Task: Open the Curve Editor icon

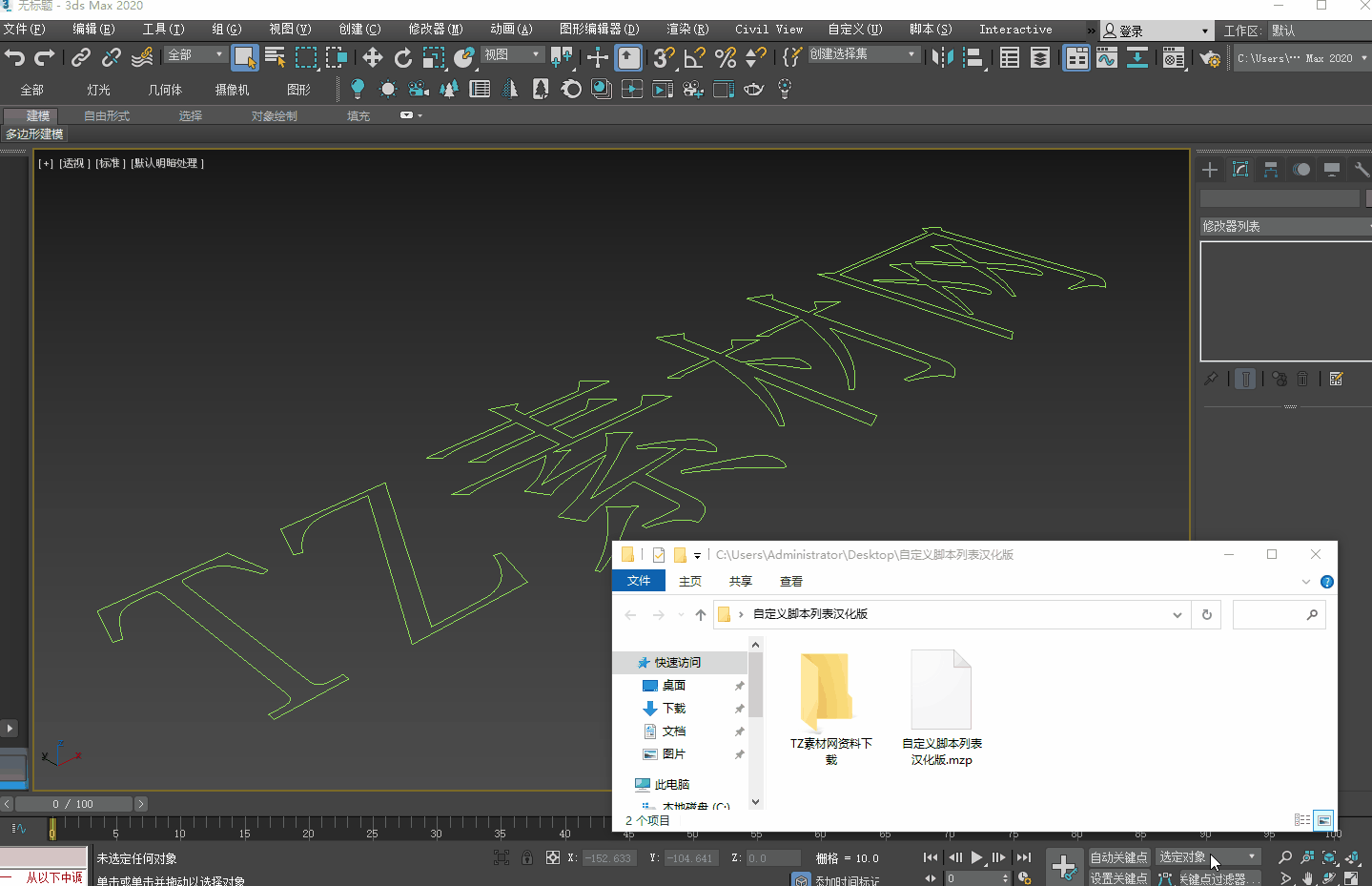Action: click(1106, 58)
